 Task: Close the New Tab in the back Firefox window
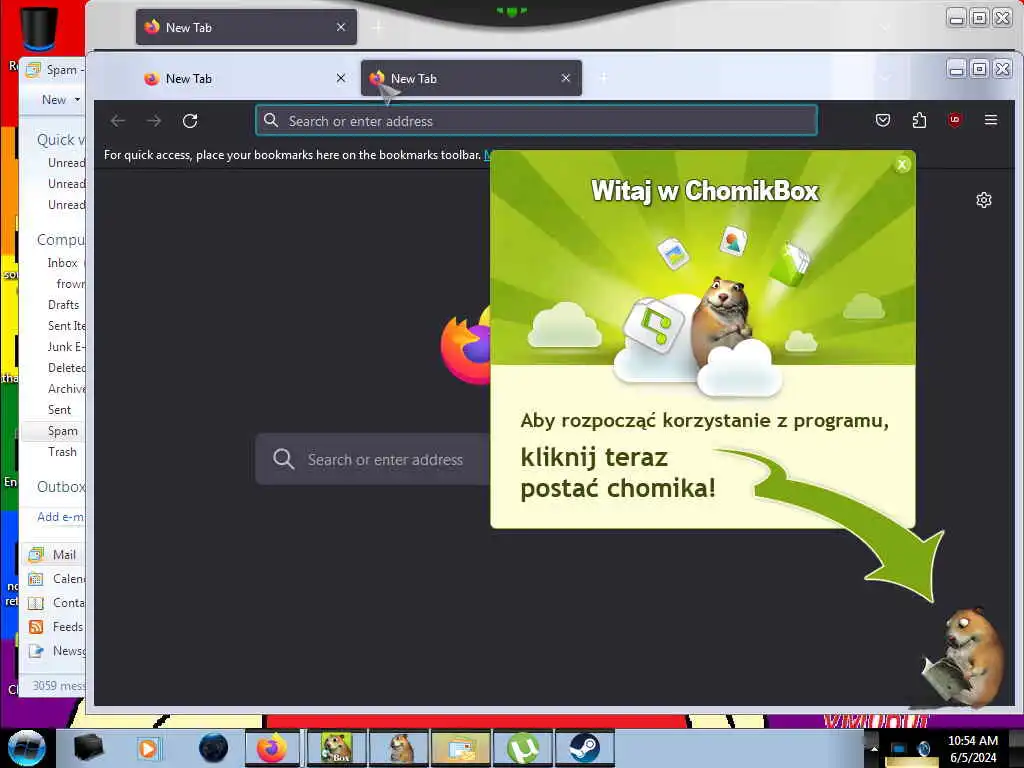coord(341,27)
